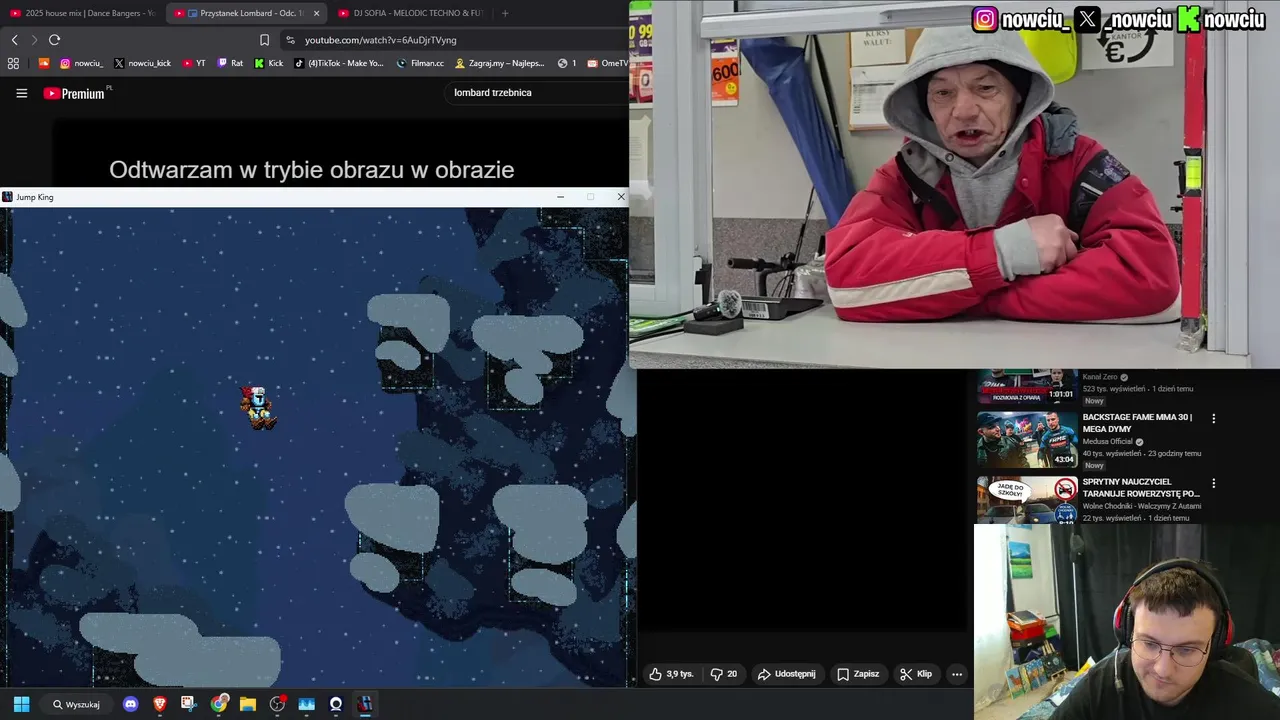
Task: Open the more actions ellipsis under video
Action: [x=957, y=674]
